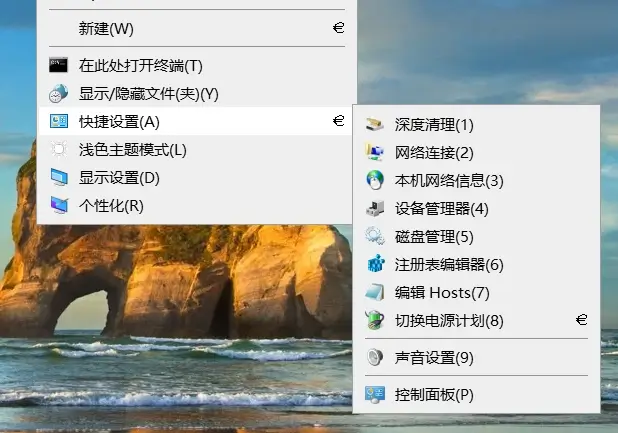Click the gears icon beside 磁盘管理(5)
618x433 pixels.
pyautogui.click(x=374, y=236)
